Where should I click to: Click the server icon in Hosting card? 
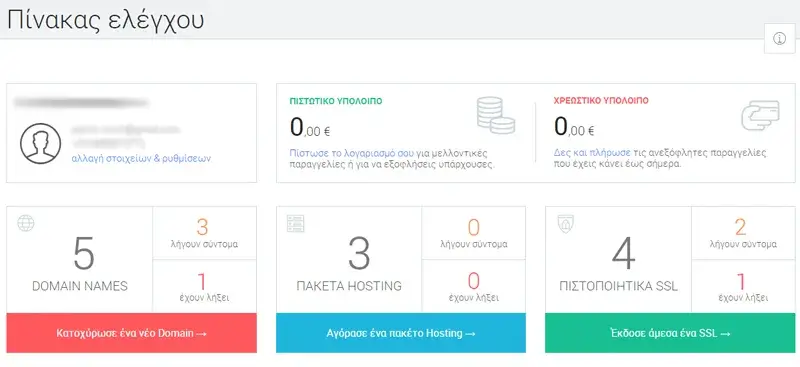pos(295,223)
